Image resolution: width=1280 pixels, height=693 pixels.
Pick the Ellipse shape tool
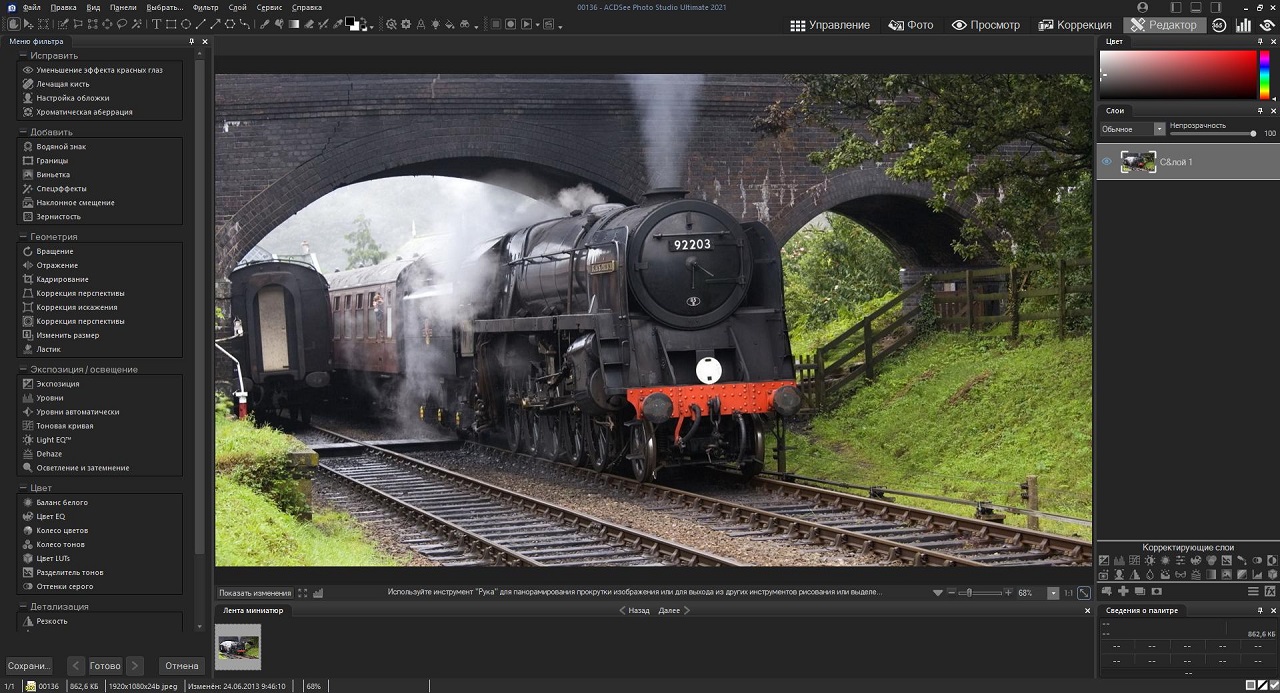pos(186,24)
